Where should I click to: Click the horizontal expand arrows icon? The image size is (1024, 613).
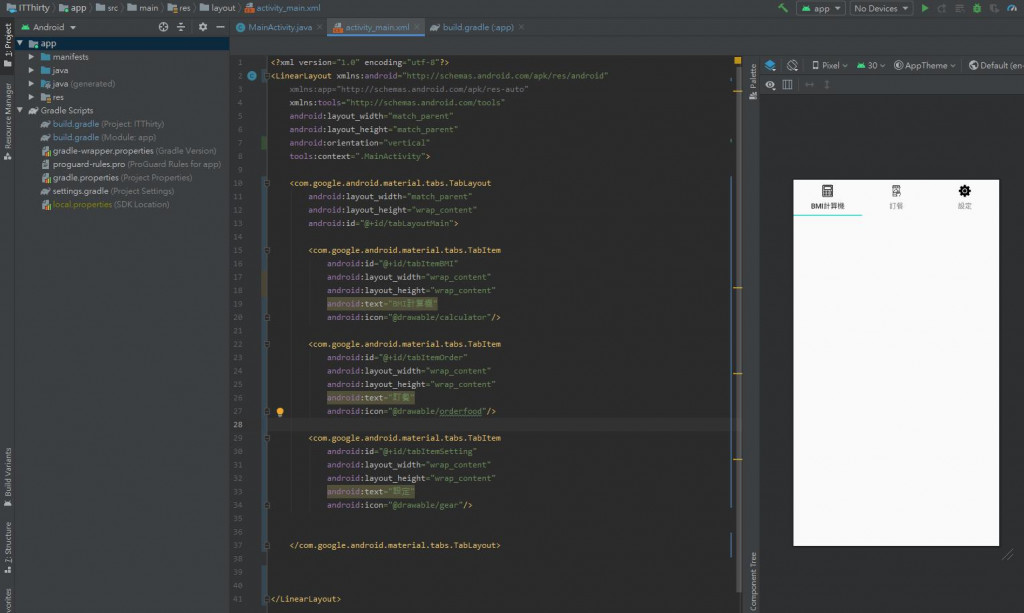pyautogui.click(x=809, y=85)
